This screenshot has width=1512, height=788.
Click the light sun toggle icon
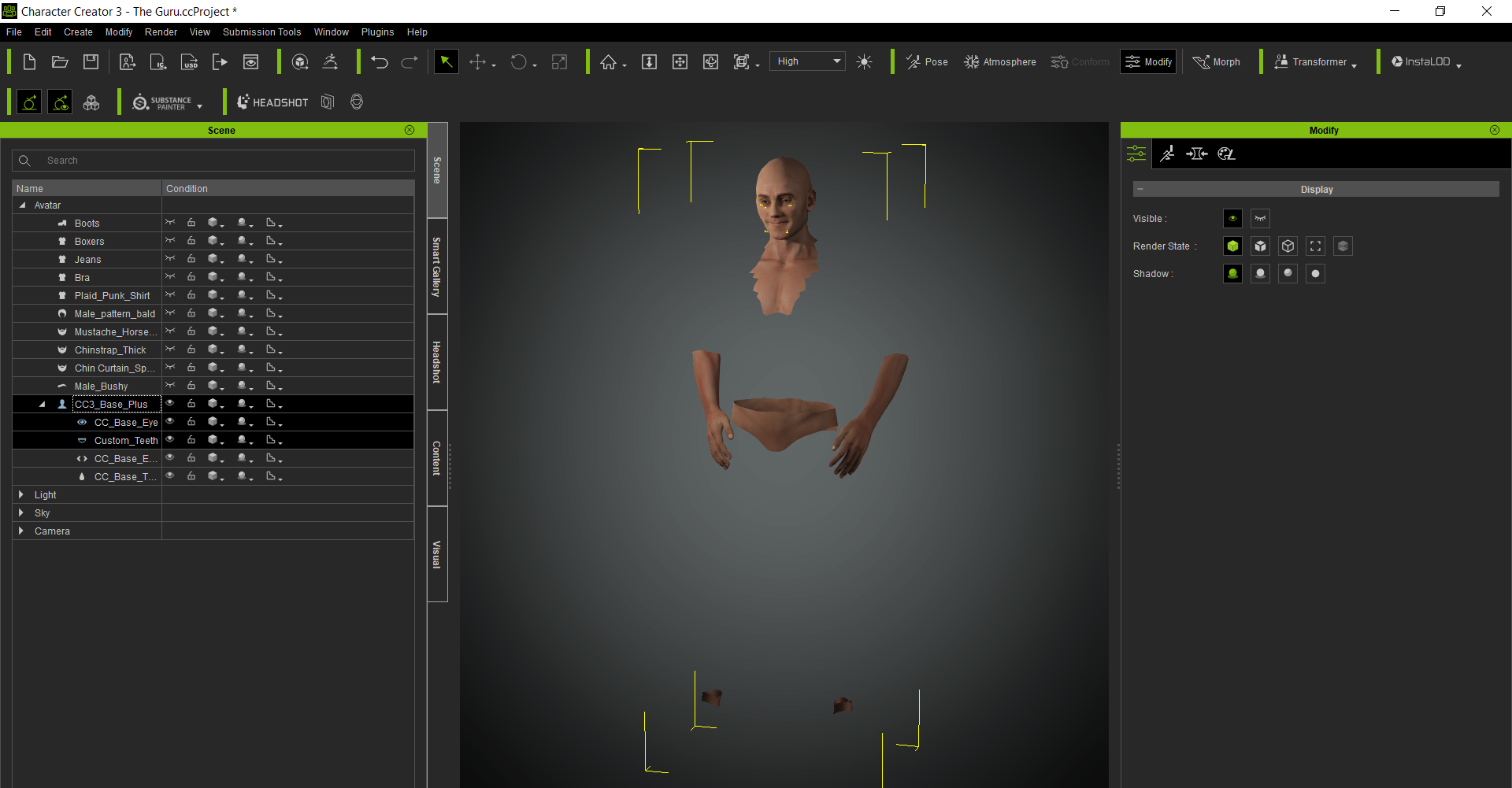tap(864, 62)
